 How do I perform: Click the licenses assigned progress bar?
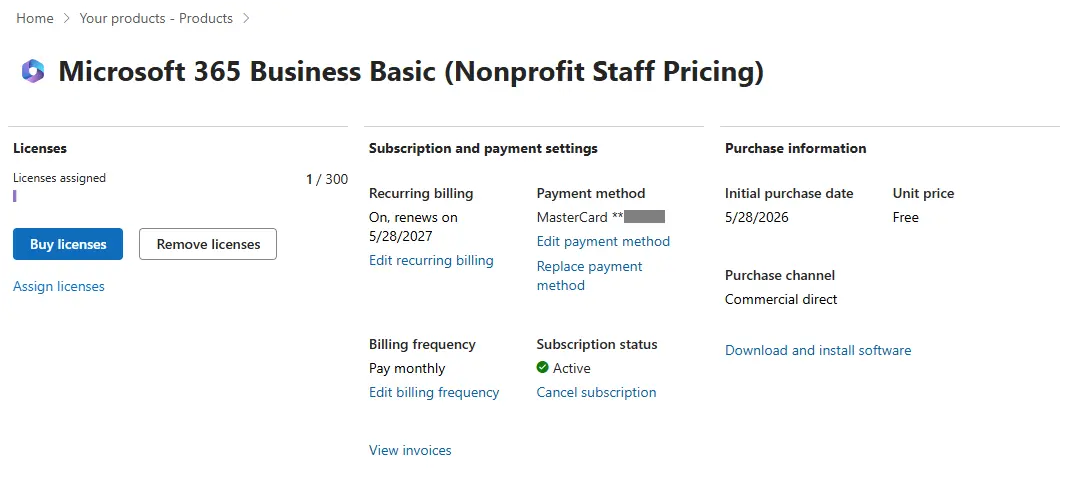pos(180,196)
